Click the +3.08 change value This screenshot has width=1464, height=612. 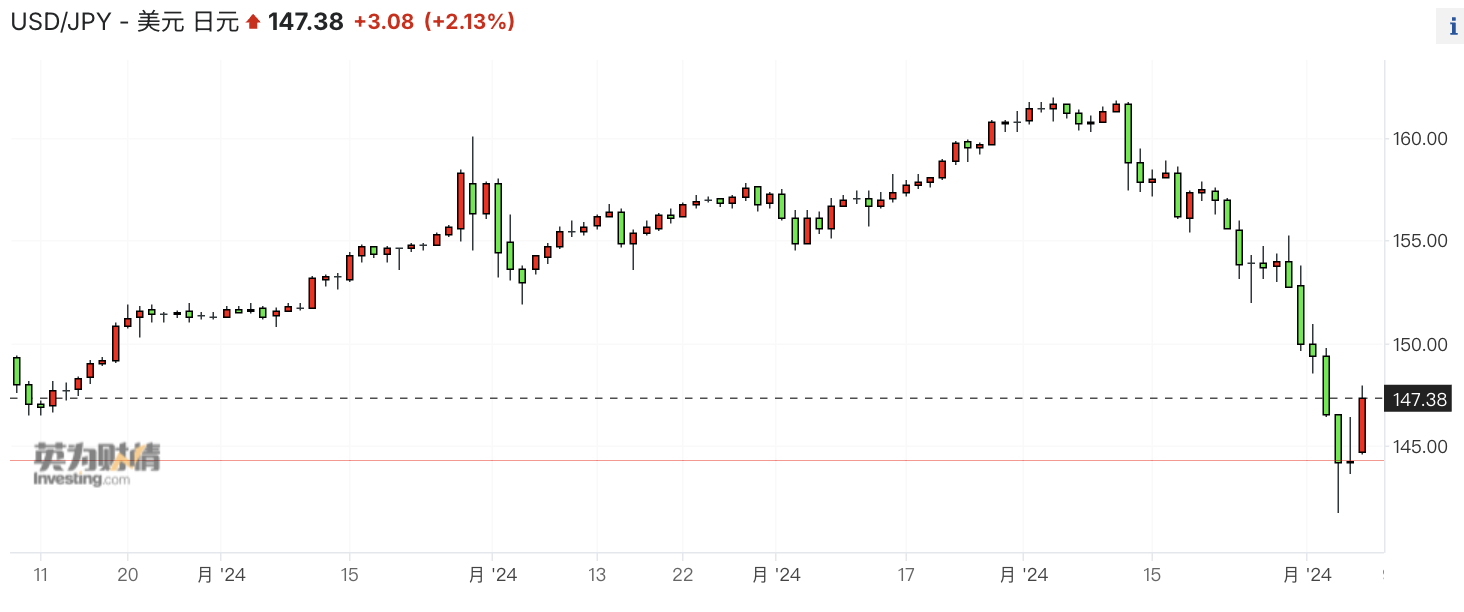(x=383, y=22)
